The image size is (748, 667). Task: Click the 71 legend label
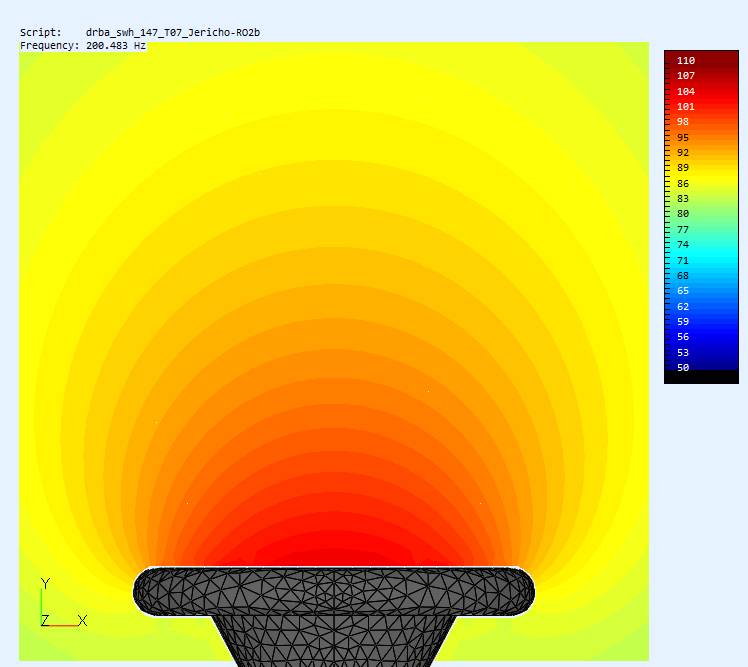point(683,261)
